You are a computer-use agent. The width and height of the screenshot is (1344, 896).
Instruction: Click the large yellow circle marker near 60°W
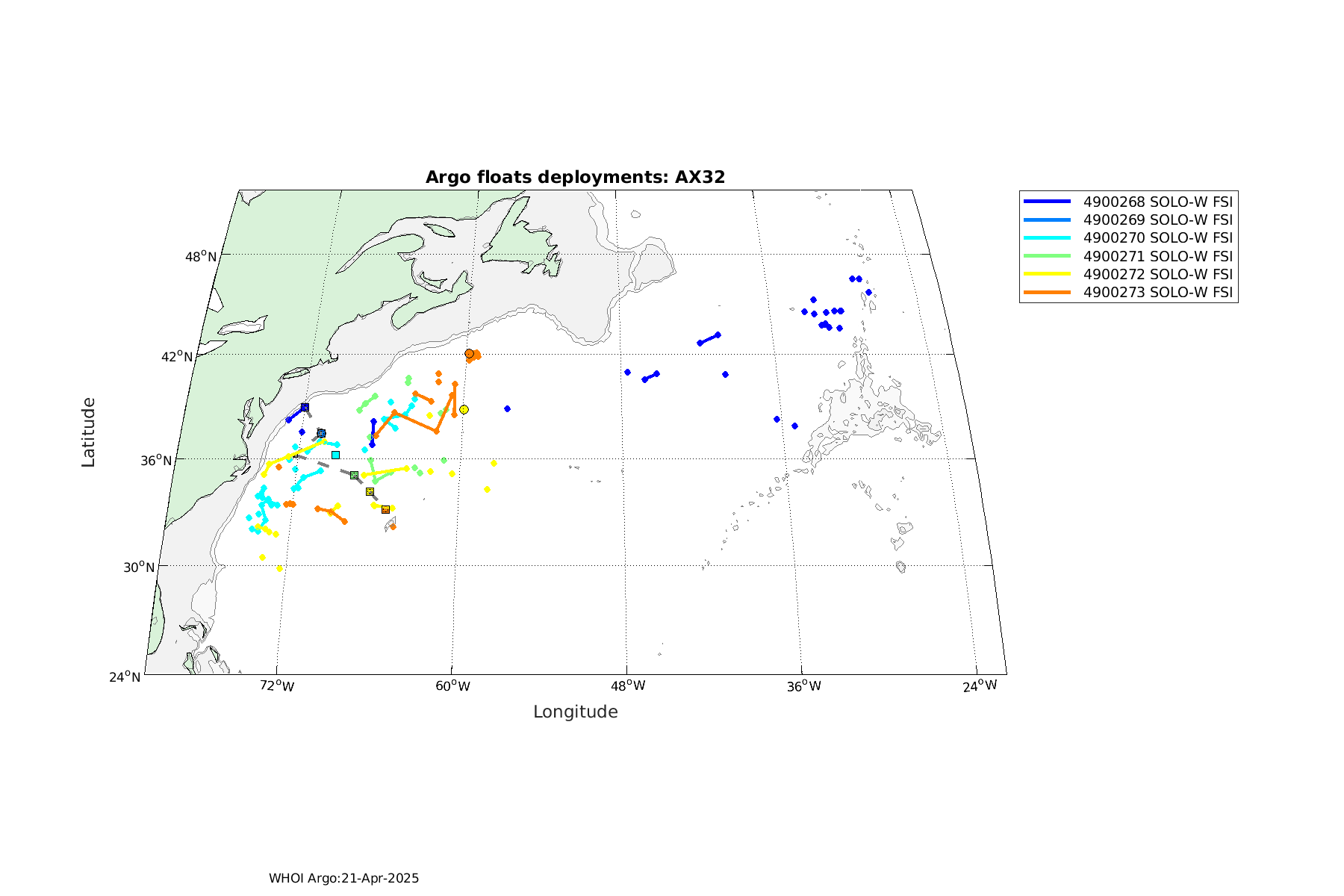pos(464,409)
